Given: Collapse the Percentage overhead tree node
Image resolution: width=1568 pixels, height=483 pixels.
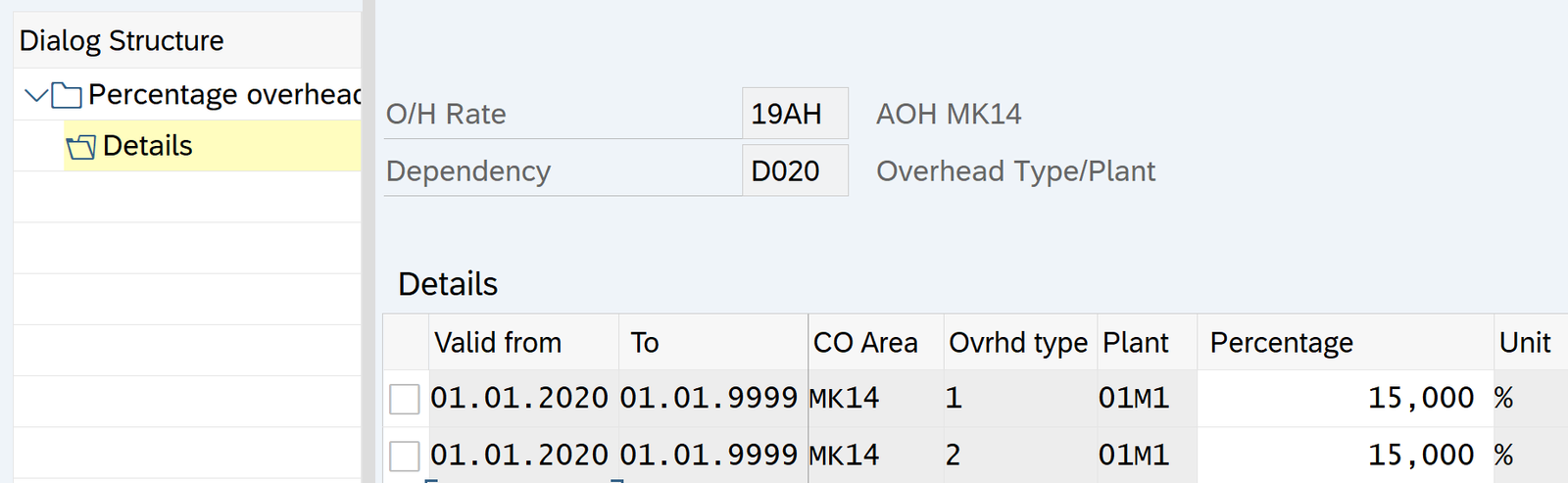Looking at the screenshot, I should tap(35, 95).
